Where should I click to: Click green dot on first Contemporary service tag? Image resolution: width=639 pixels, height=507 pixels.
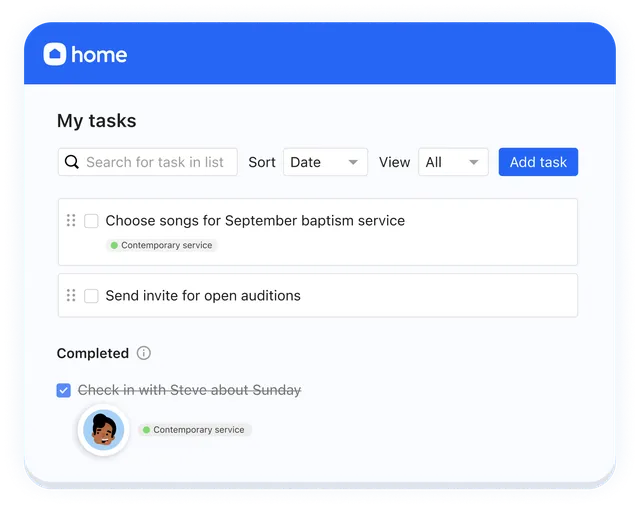pos(114,245)
